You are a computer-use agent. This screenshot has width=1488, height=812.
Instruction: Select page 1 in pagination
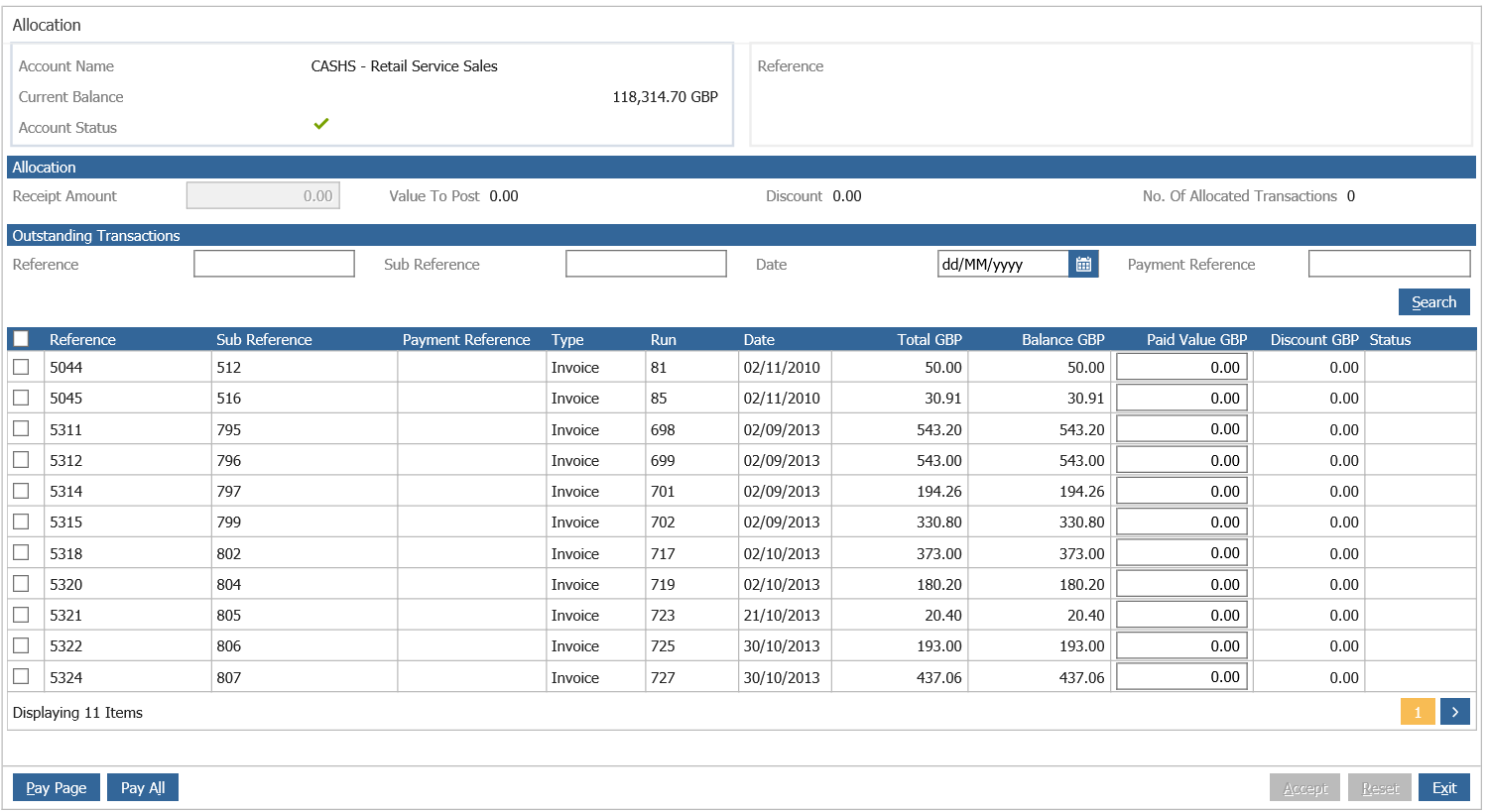(1418, 712)
